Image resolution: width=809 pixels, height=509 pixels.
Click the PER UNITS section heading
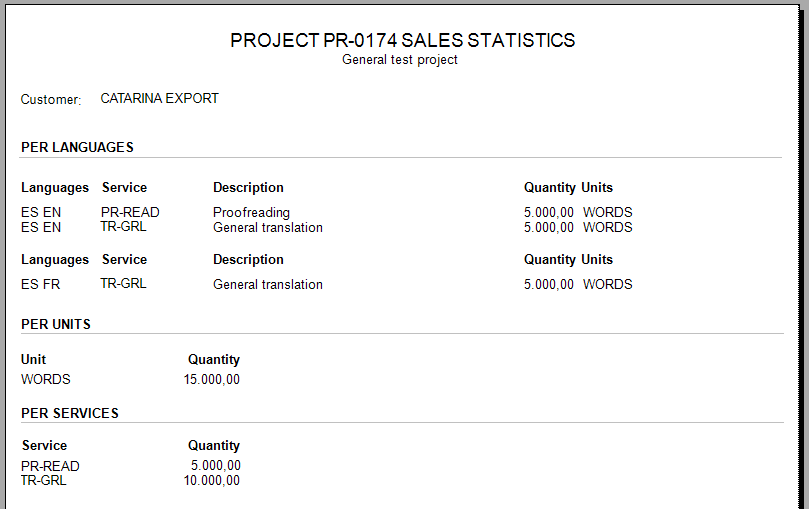point(56,324)
